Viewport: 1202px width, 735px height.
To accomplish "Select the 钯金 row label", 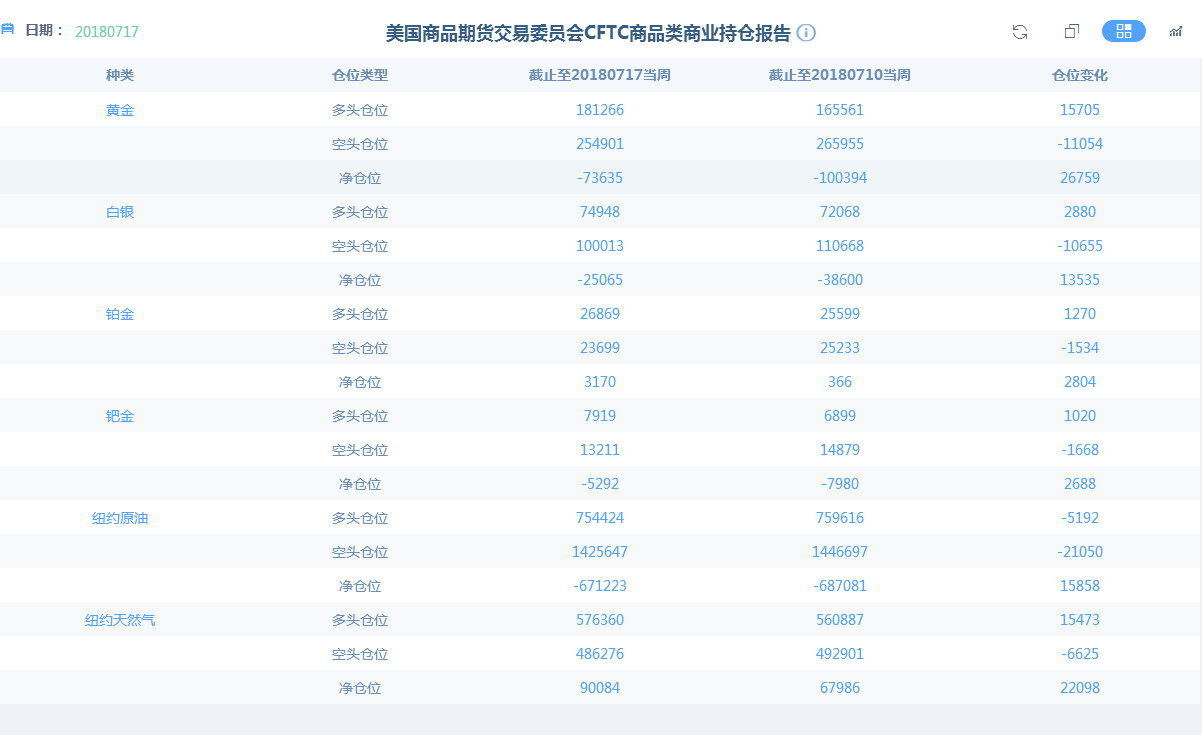I will [120, 416].
